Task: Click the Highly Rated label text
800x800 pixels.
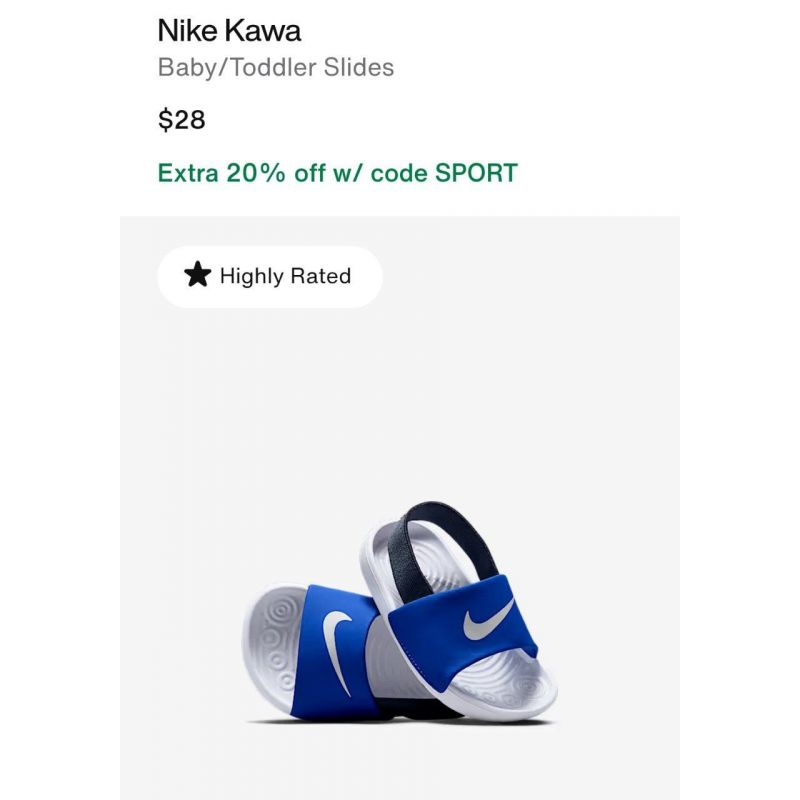Action: (x=285, y=276)
